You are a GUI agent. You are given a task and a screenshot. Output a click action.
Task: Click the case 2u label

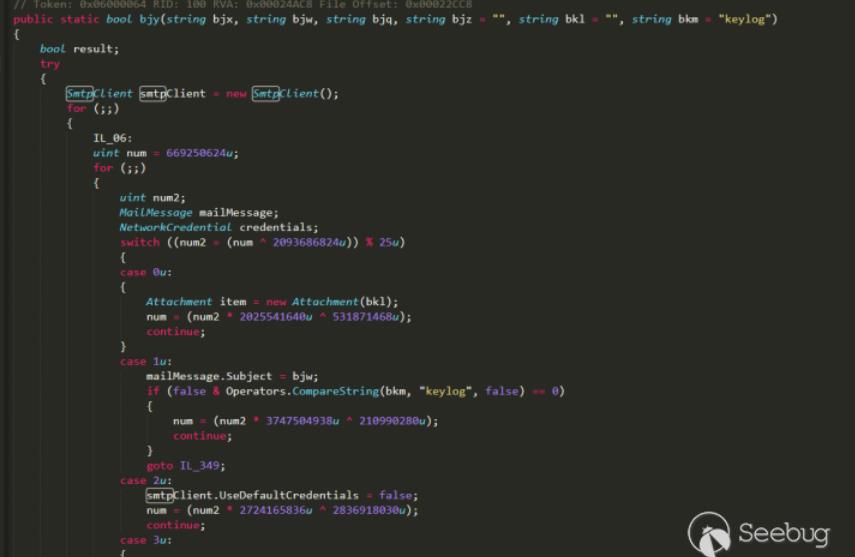tap(146, 480)
